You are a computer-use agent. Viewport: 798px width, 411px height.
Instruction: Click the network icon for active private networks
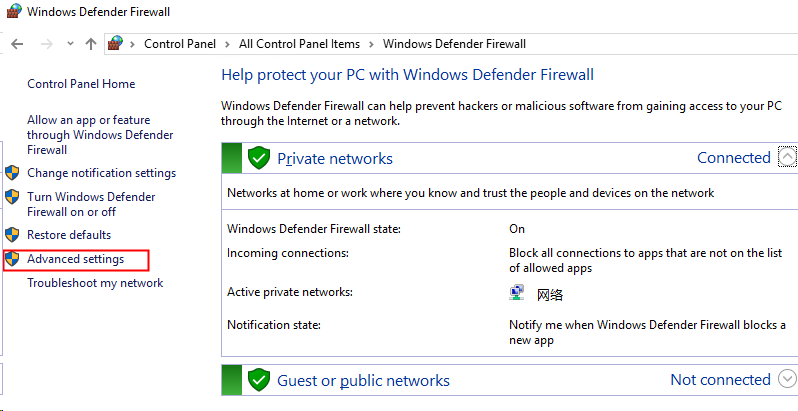516,293
